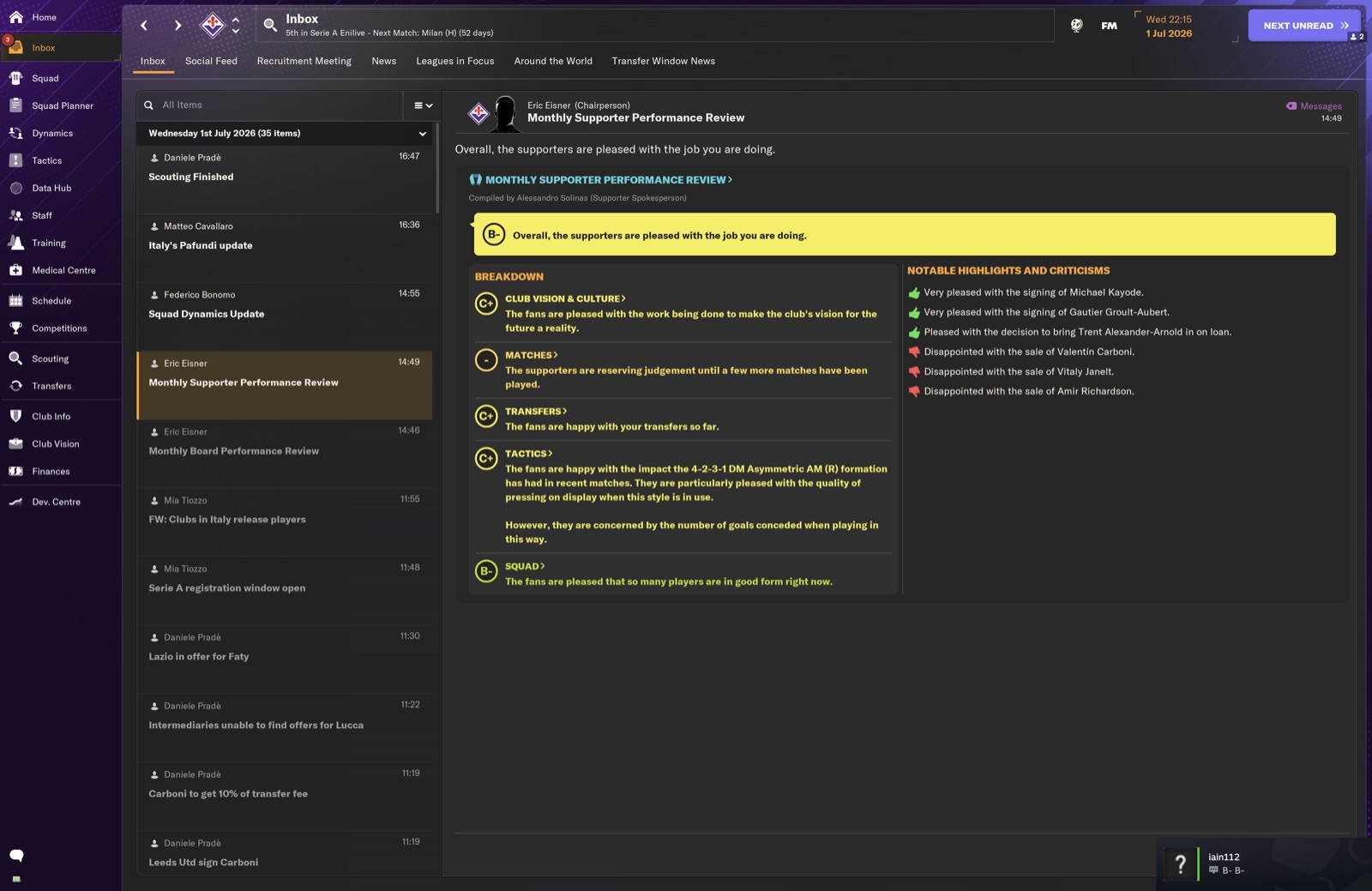This screenshot has width=1372, height=891.
Task: Click the search magnifier in top bar
Action: pos(270,25)
